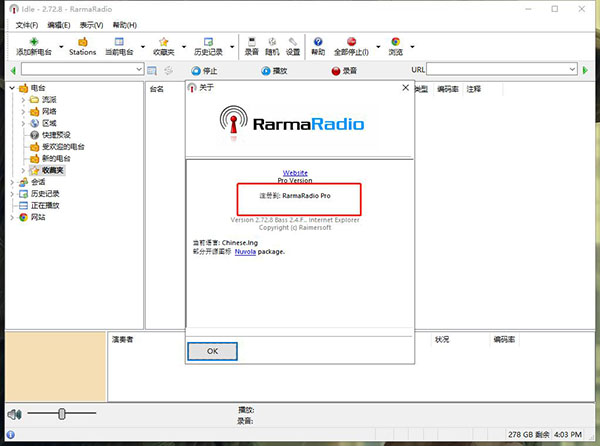Open the File (文件) menu
This screenshot has width=600, height=446.
26,25
